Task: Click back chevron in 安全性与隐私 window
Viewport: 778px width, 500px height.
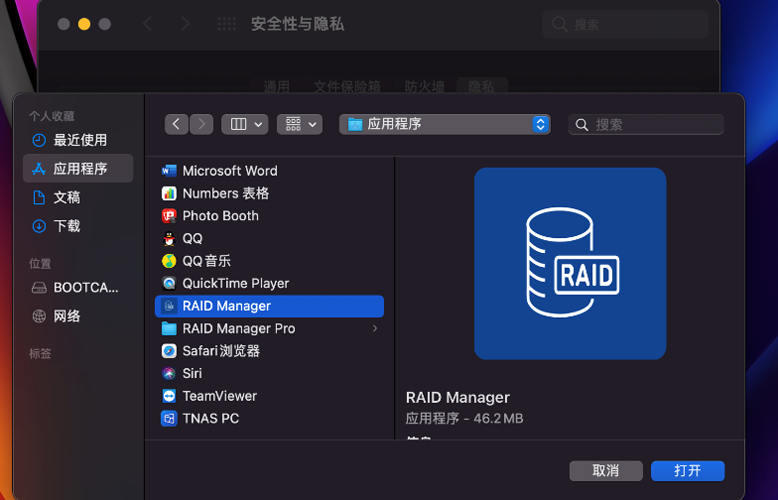Action: [147, 24]
